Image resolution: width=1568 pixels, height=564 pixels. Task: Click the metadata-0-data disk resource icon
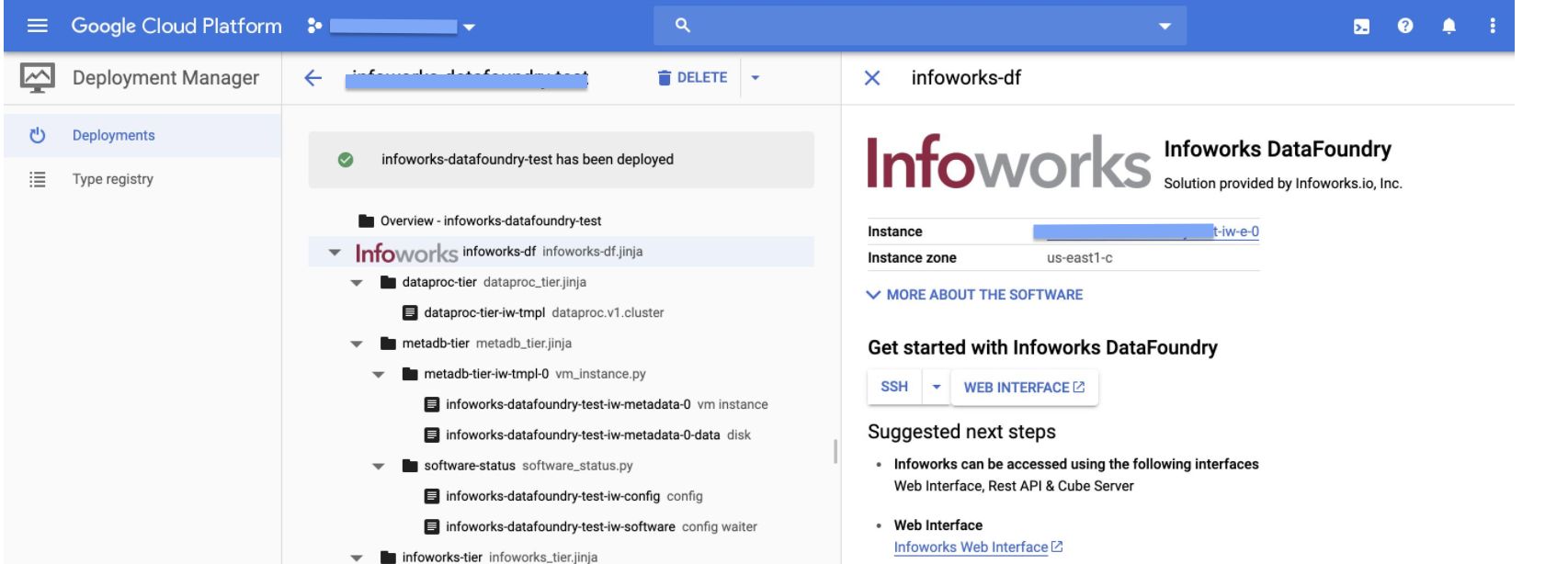tap(432, 435)
